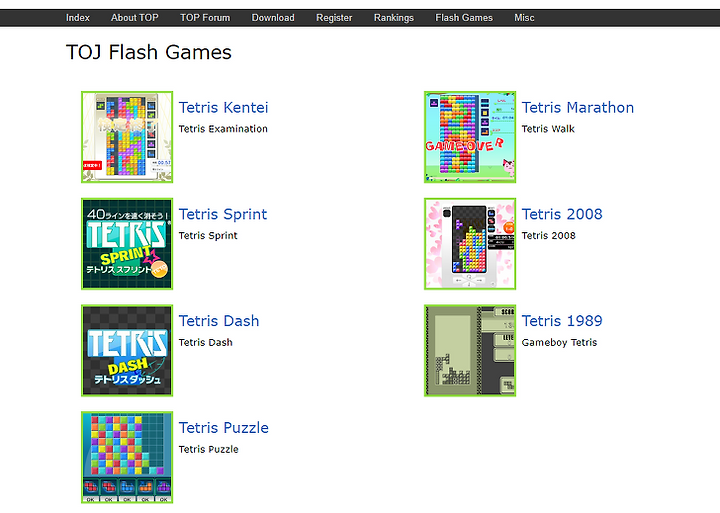720x513 pixels.
Task: Select the 'Tetris Examination' description text
Action: click(x=223, y=129)
